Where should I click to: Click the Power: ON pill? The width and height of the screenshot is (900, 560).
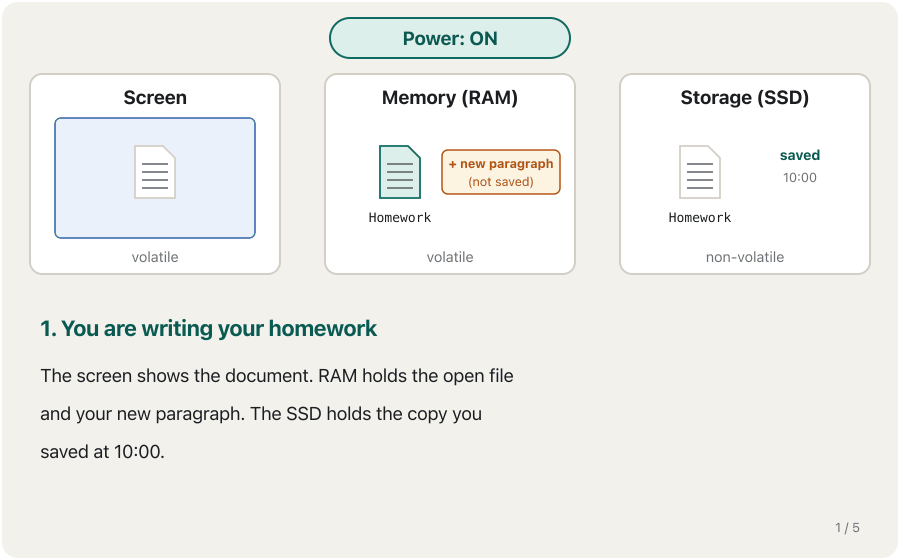pos(449,38)
